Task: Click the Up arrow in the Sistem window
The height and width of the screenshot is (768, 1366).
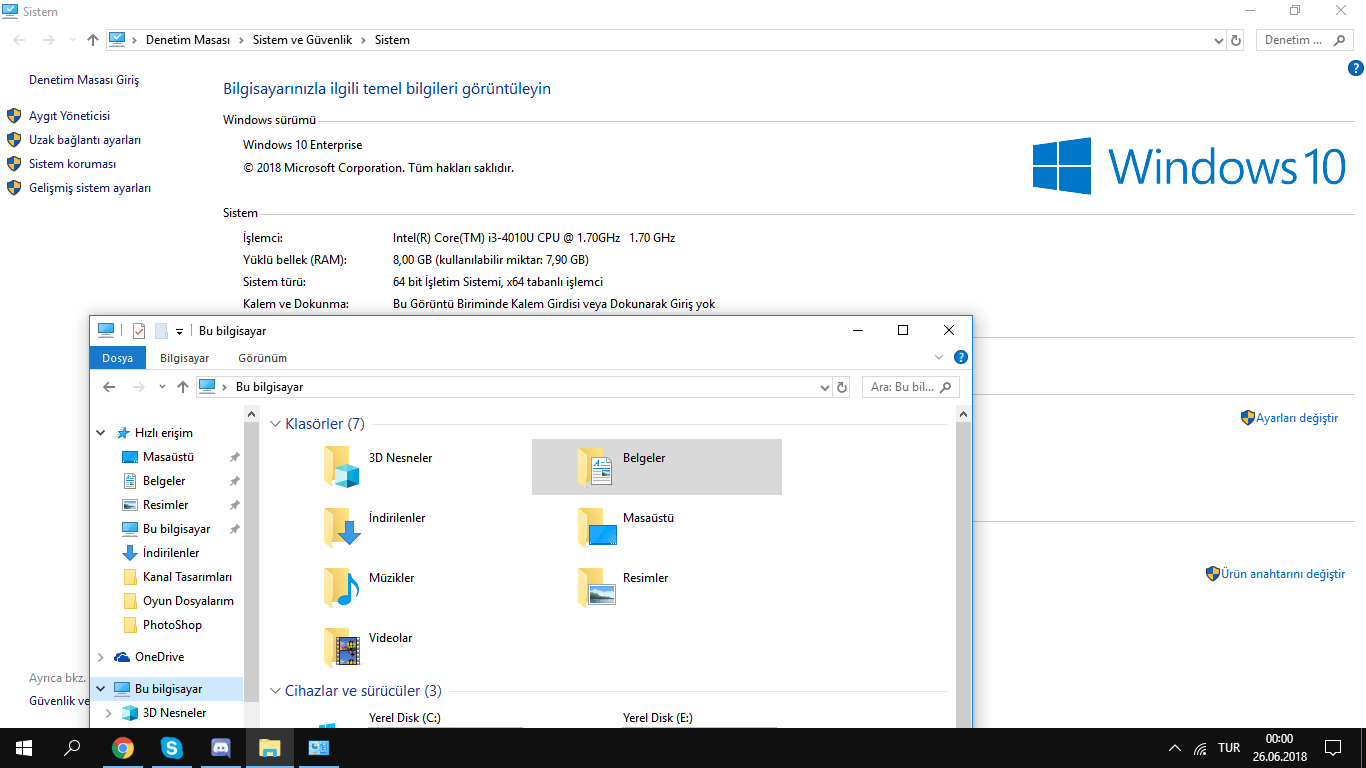Action: coord(93,40)
